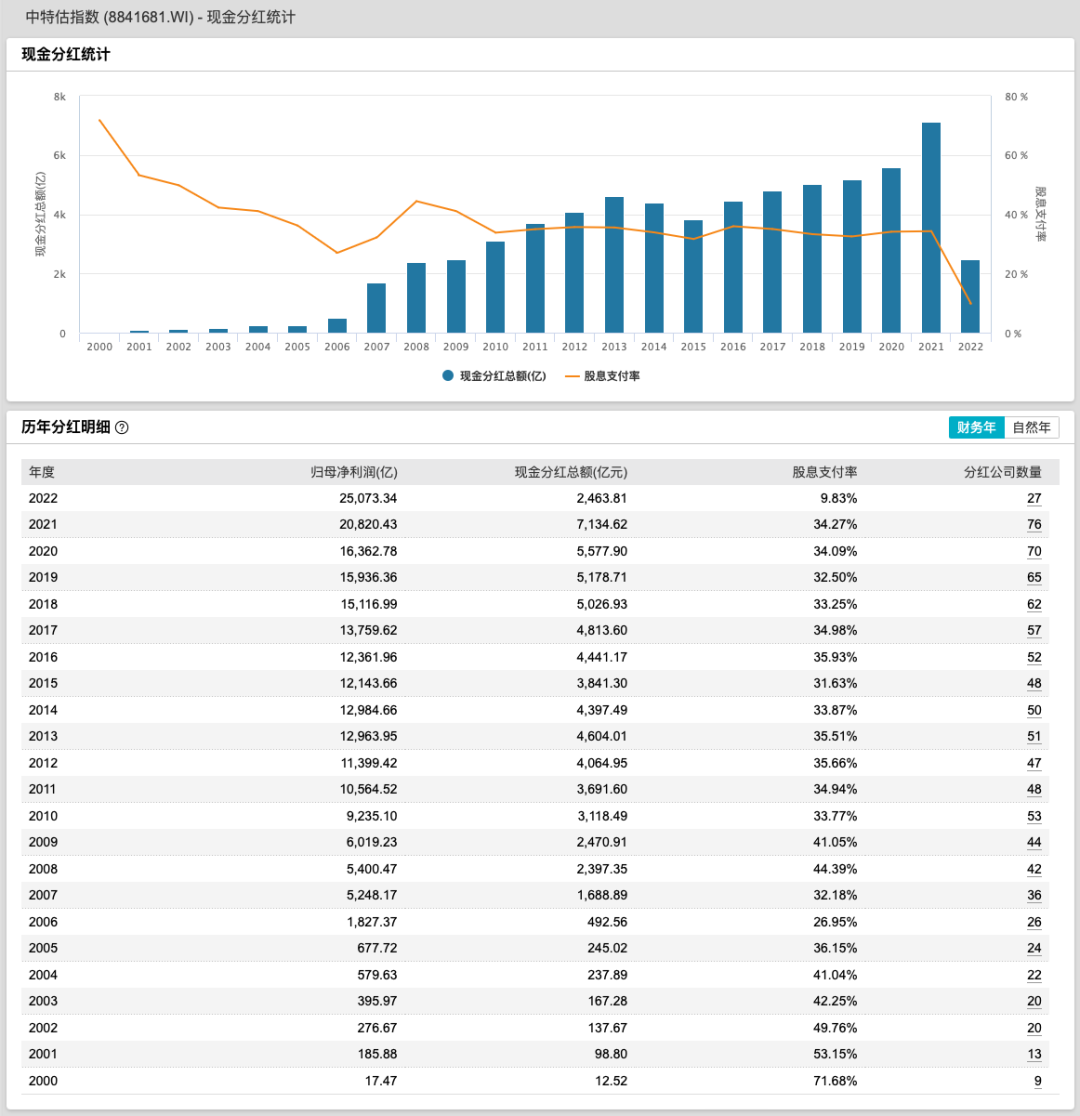1080x1116 pixels.
Task: Click payout ratio 9.83%
Action: pos(839,498)
